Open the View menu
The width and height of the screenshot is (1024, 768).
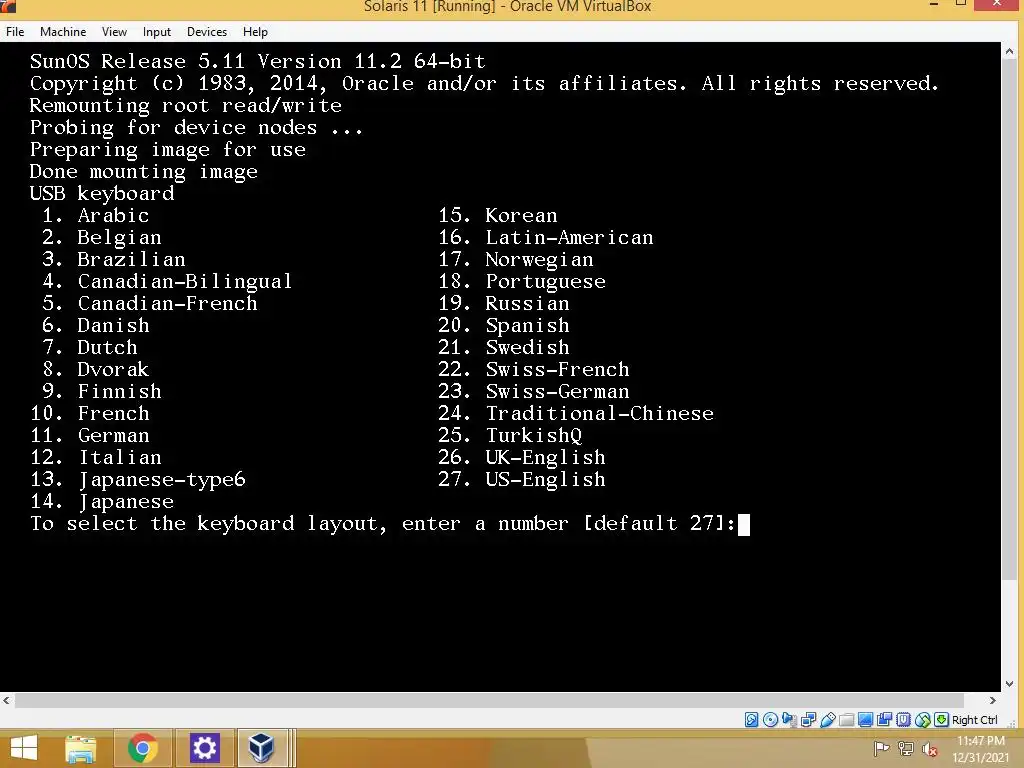pyautogui.click(x=114, y=31)
